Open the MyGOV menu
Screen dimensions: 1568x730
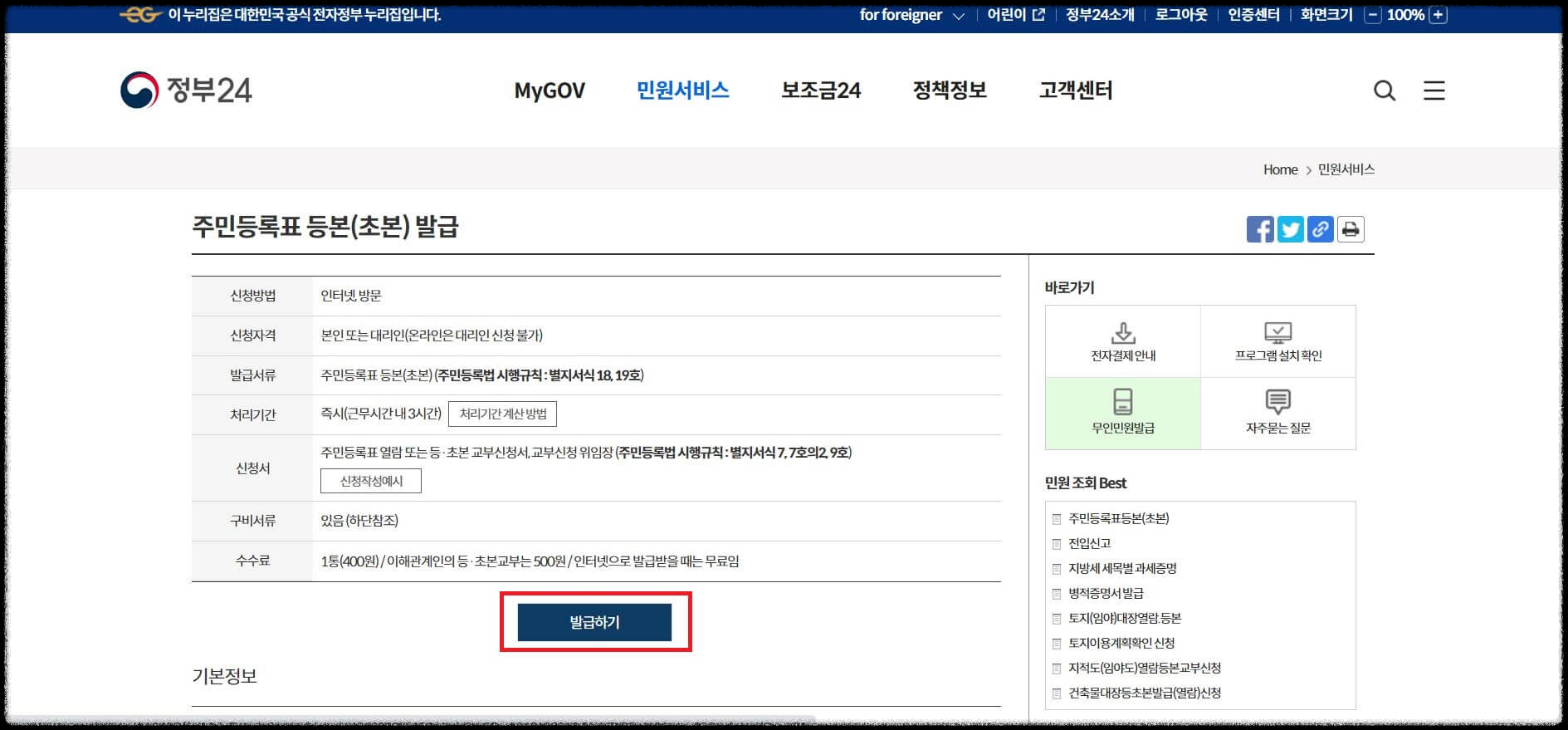pyautogui.click(x=550, y=91)
